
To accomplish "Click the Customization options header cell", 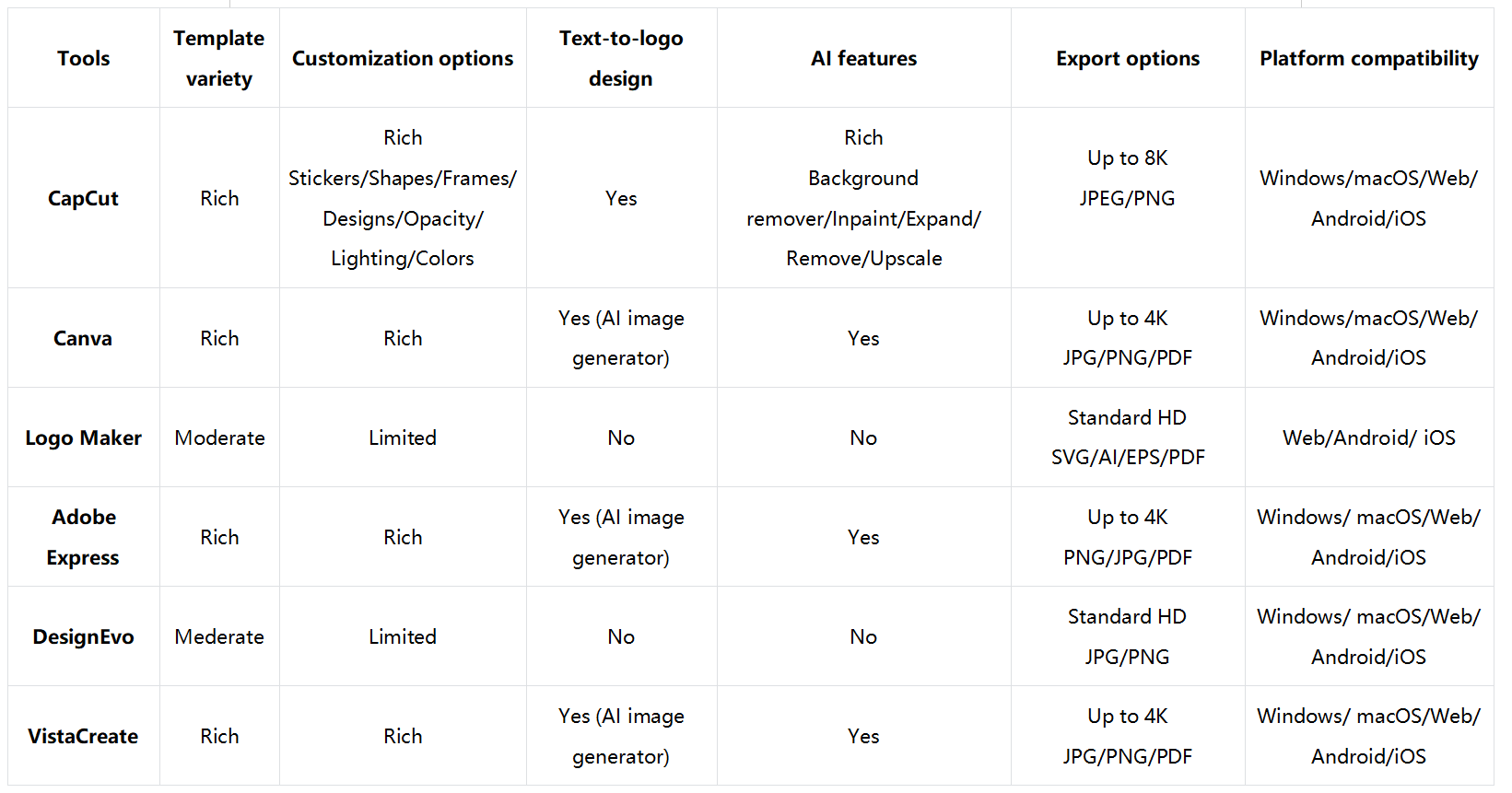I will pos(403,58).
